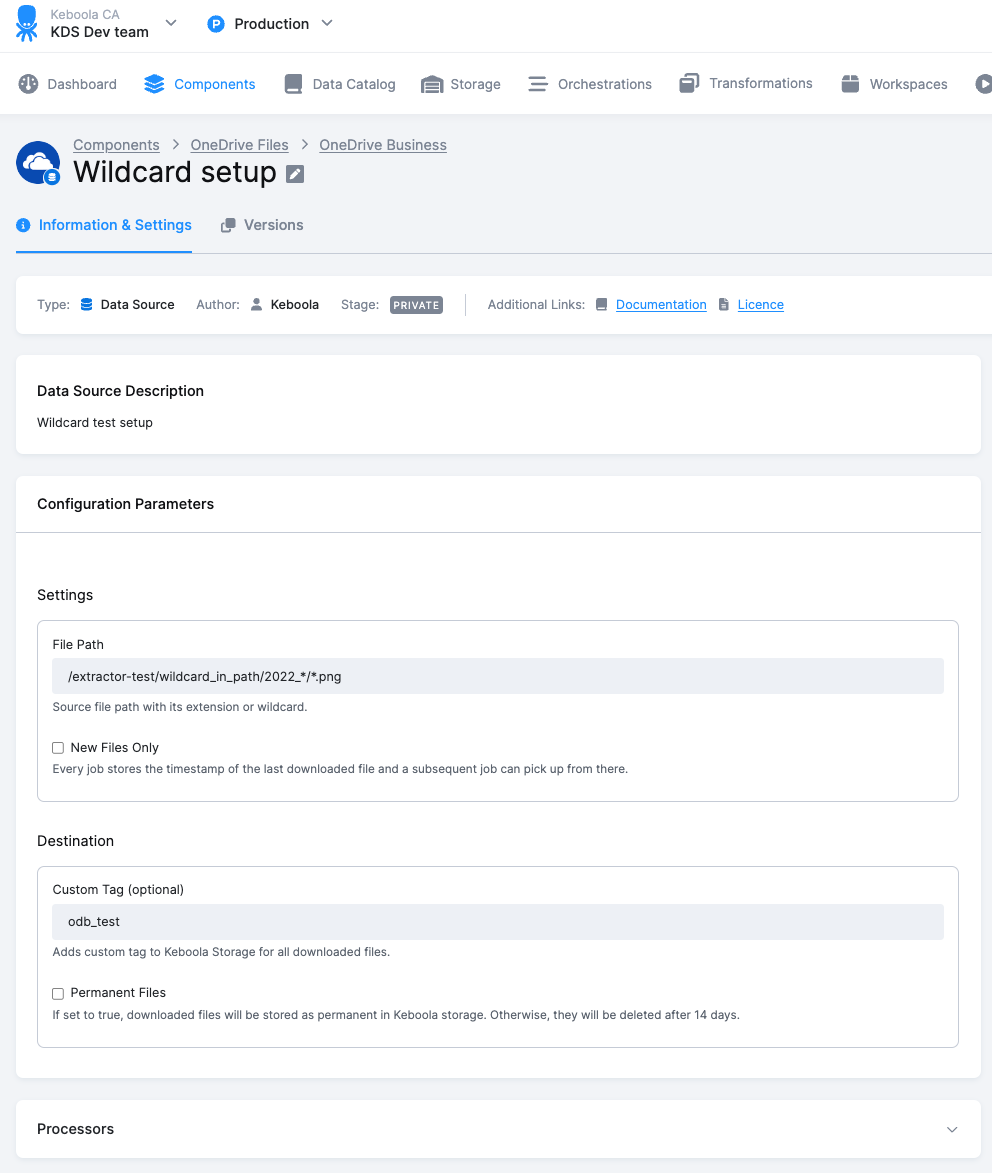Check the Permanent Files option

point(57,993)
